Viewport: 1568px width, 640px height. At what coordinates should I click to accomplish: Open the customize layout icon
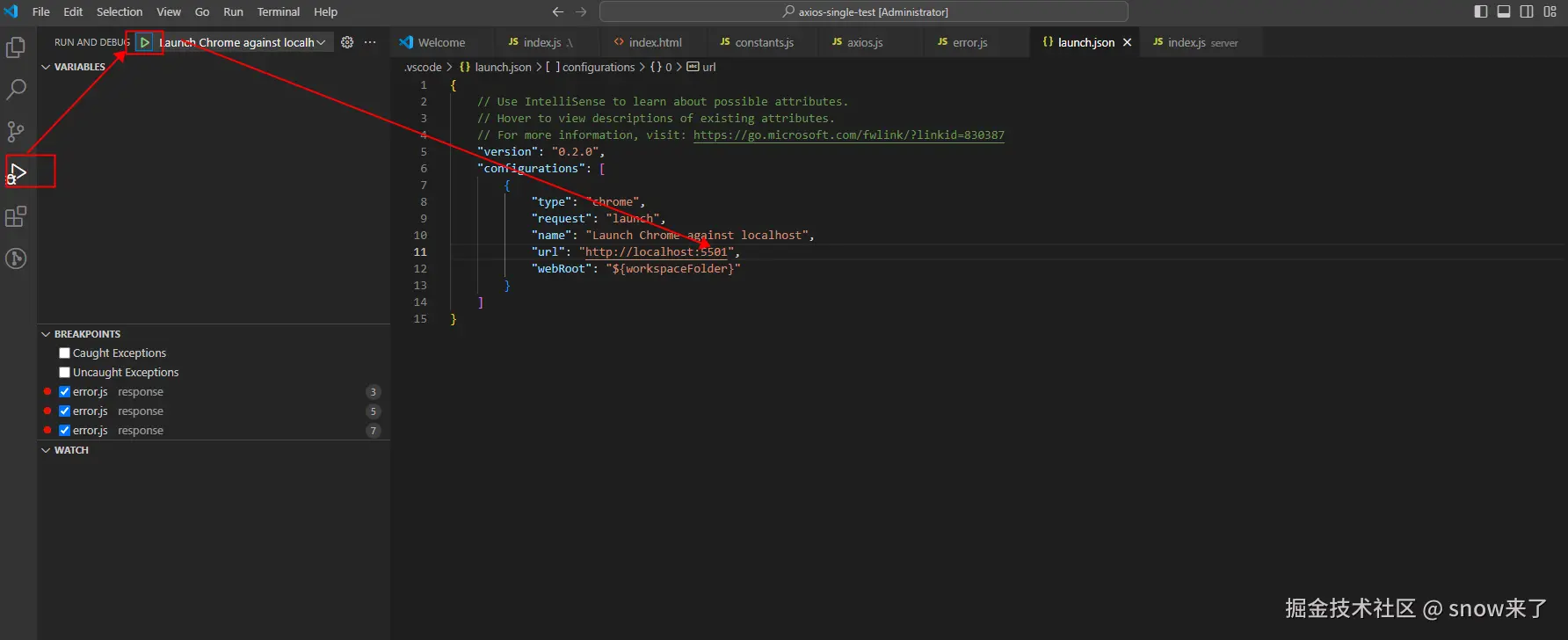pyautogui.click(x=1550, y=11)
